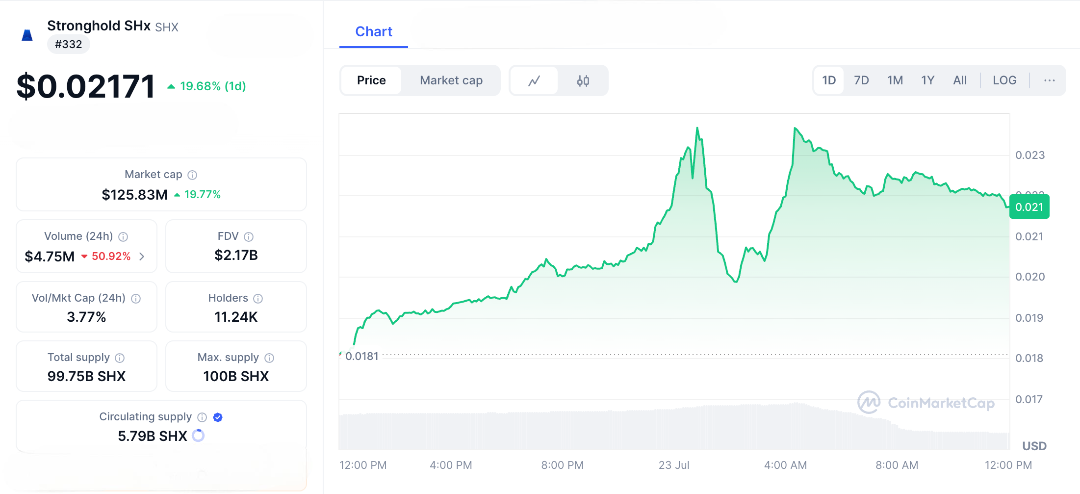Click the 19.68% (1d) price change
The height and width of the screenshot is (494, 1080).
[x=207, y=86]
